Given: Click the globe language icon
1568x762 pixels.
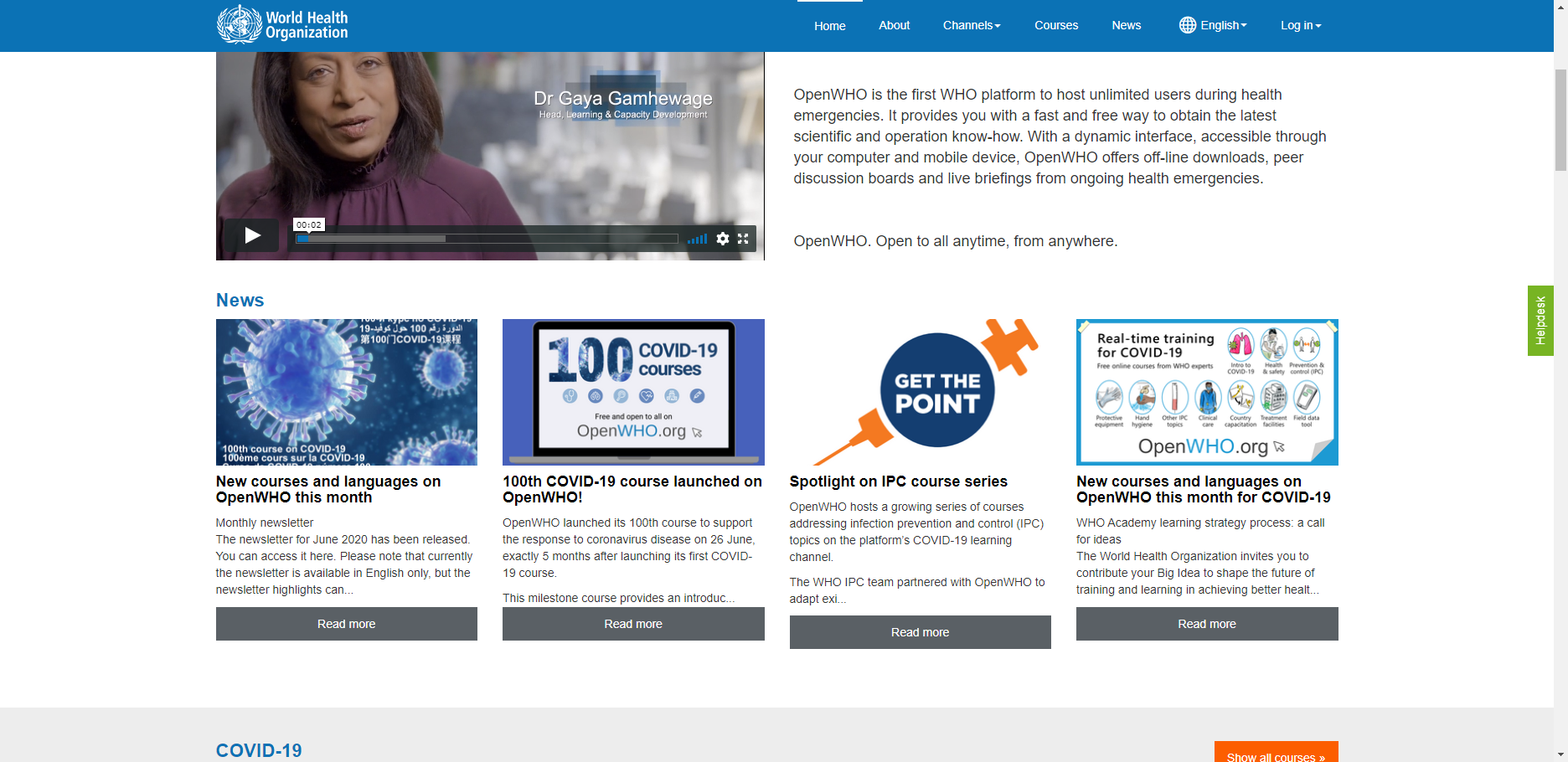Looking at the screenshot, I should (x=1187, y=25).
